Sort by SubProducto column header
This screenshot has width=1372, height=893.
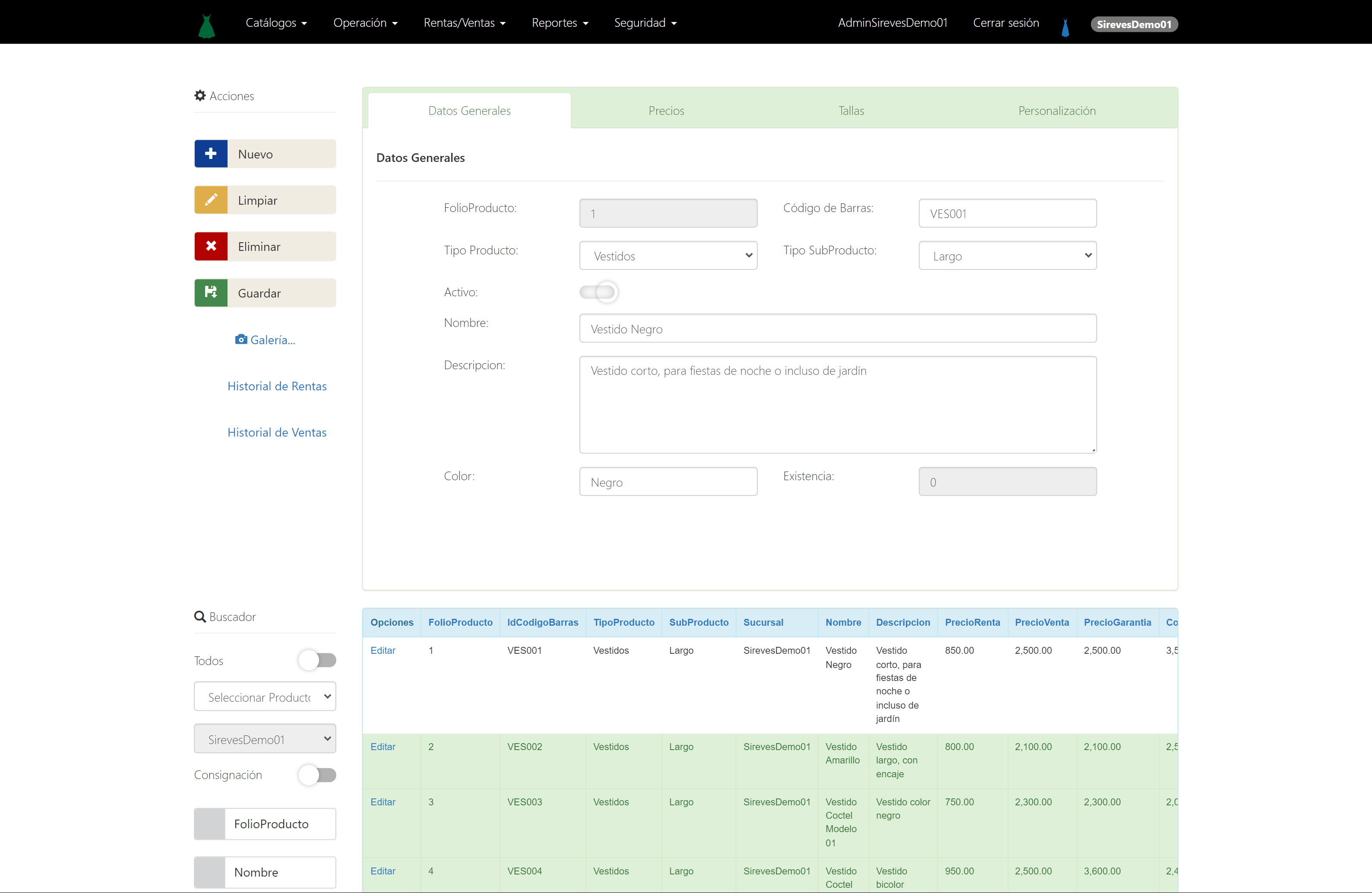coord(699,623)
